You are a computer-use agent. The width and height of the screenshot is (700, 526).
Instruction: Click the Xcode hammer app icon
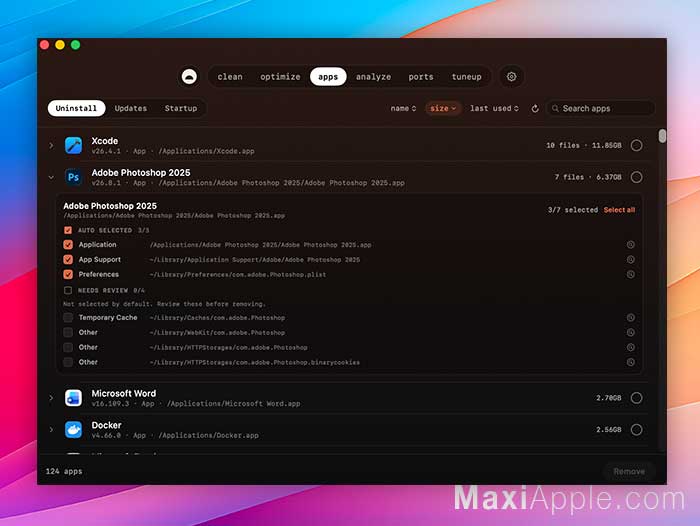(73, 146)
